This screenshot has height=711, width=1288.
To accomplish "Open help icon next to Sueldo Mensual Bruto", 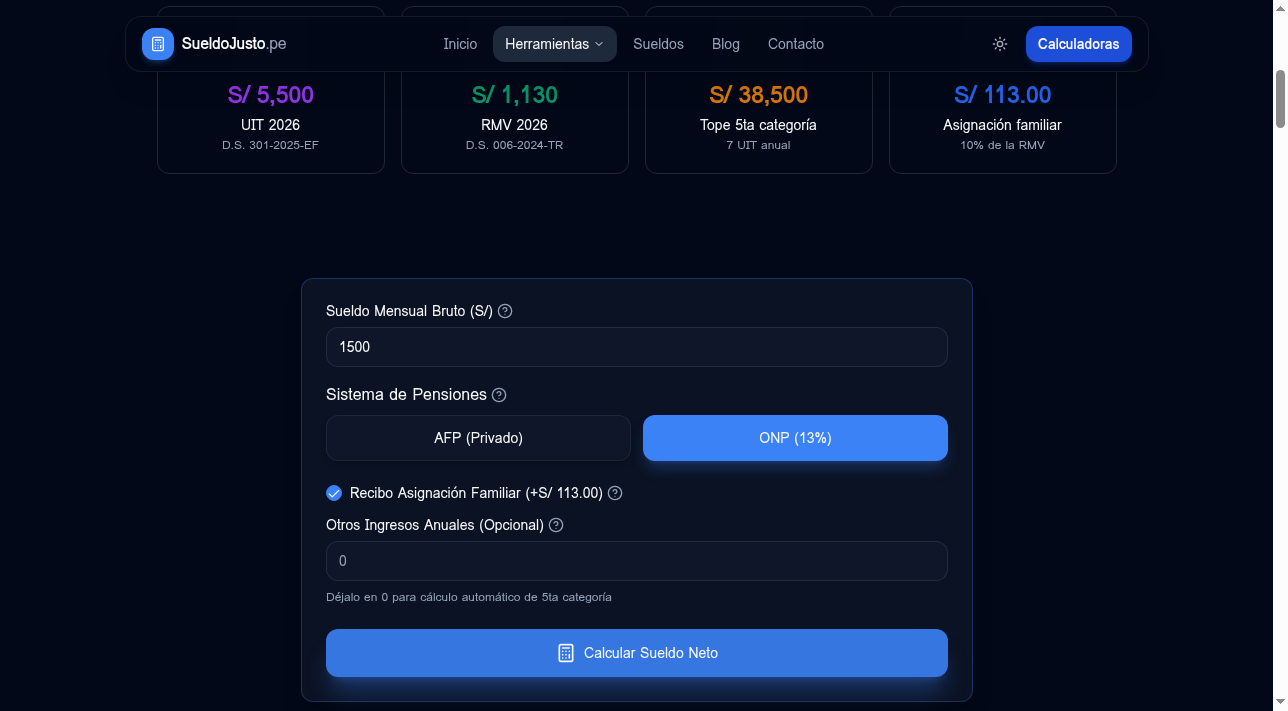I will (x=505, y=311).
